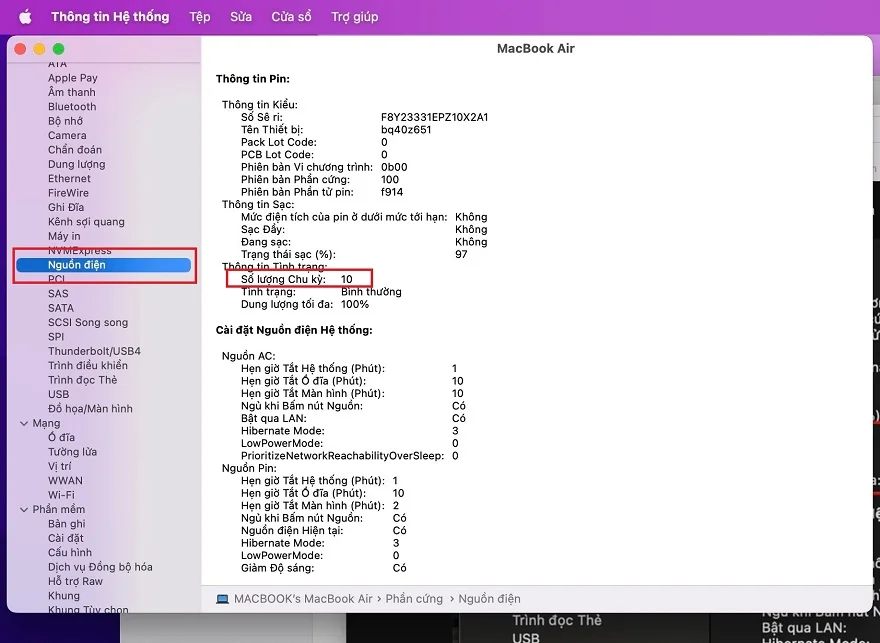Screen dimensions: 880x643
Task: Open the Cửa sổ menu
Action: pos(291,17)
